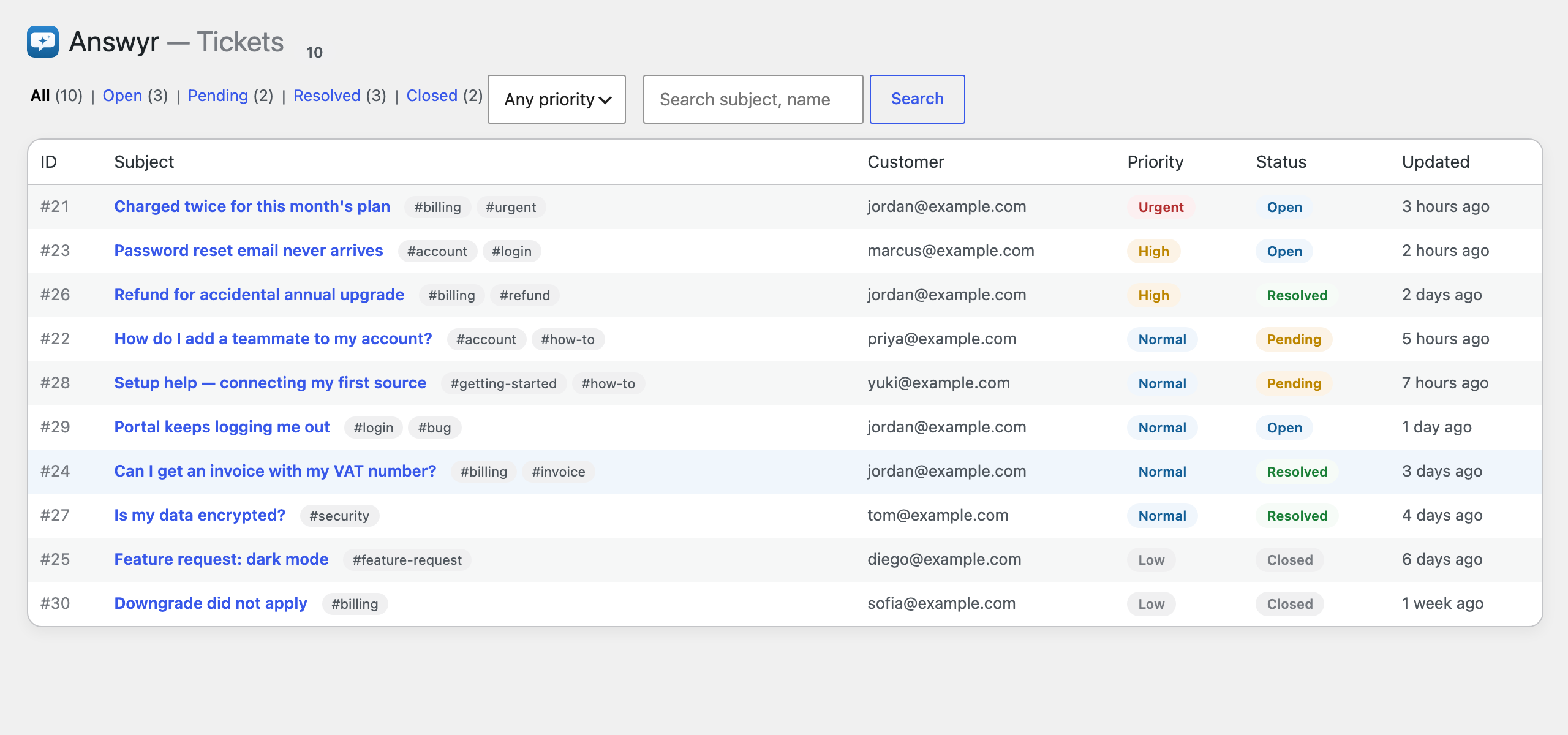Click the #billing tag on Charged twice ticket
Viewport: 1568px width, 735px height.
point(437,207)
